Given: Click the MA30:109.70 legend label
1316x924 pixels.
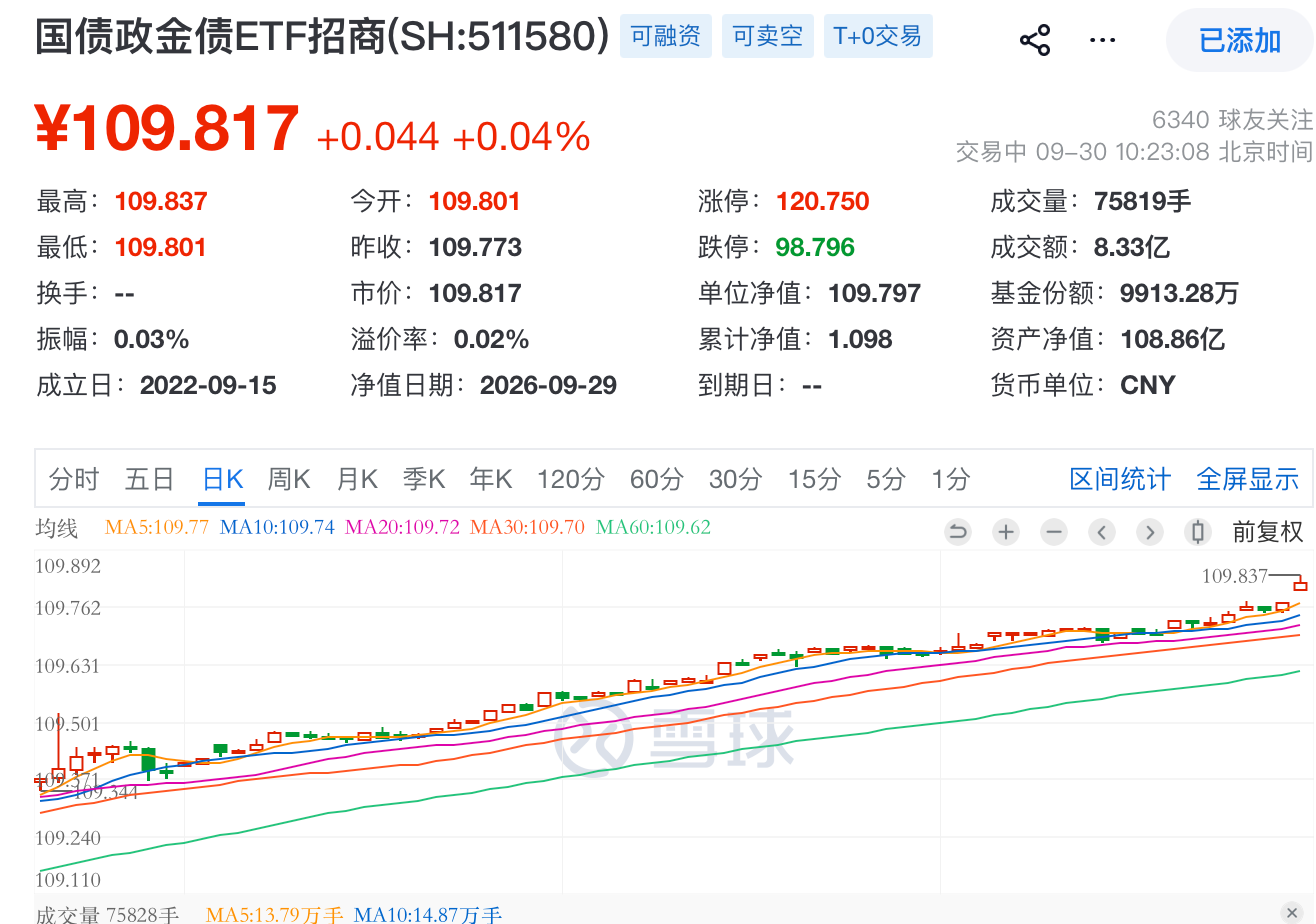Looking at the screenshot, I should coord(528,527).
